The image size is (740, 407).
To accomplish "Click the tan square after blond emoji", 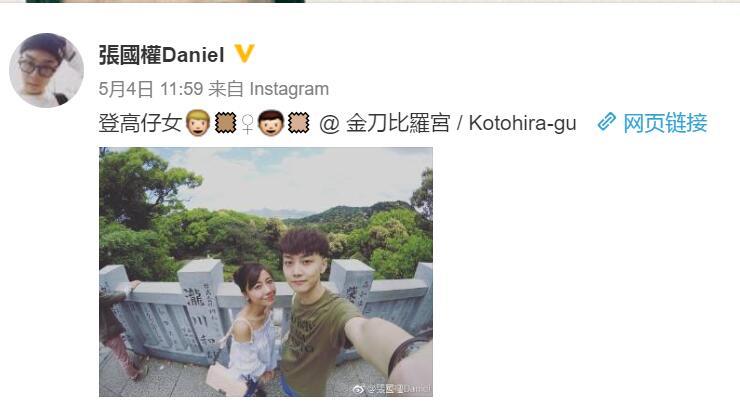I will coord(226,123).
